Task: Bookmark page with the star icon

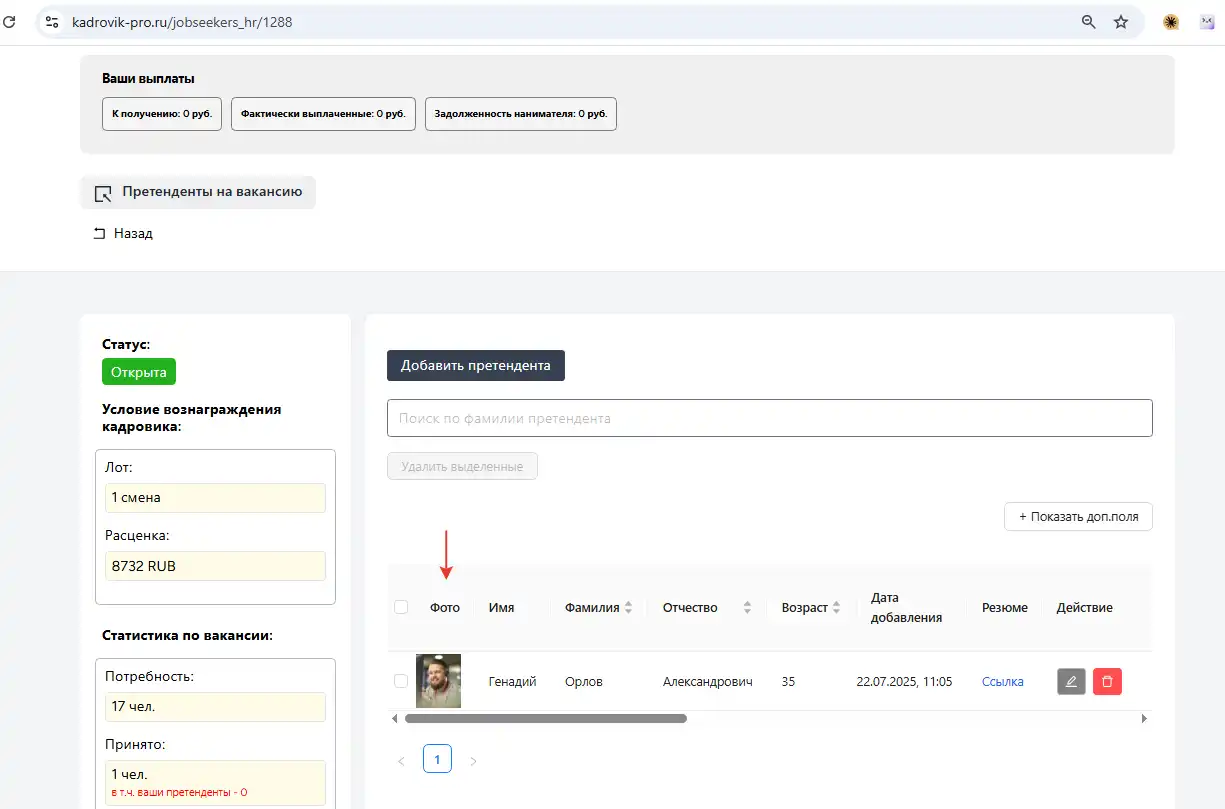Action: pos(1121,21)
